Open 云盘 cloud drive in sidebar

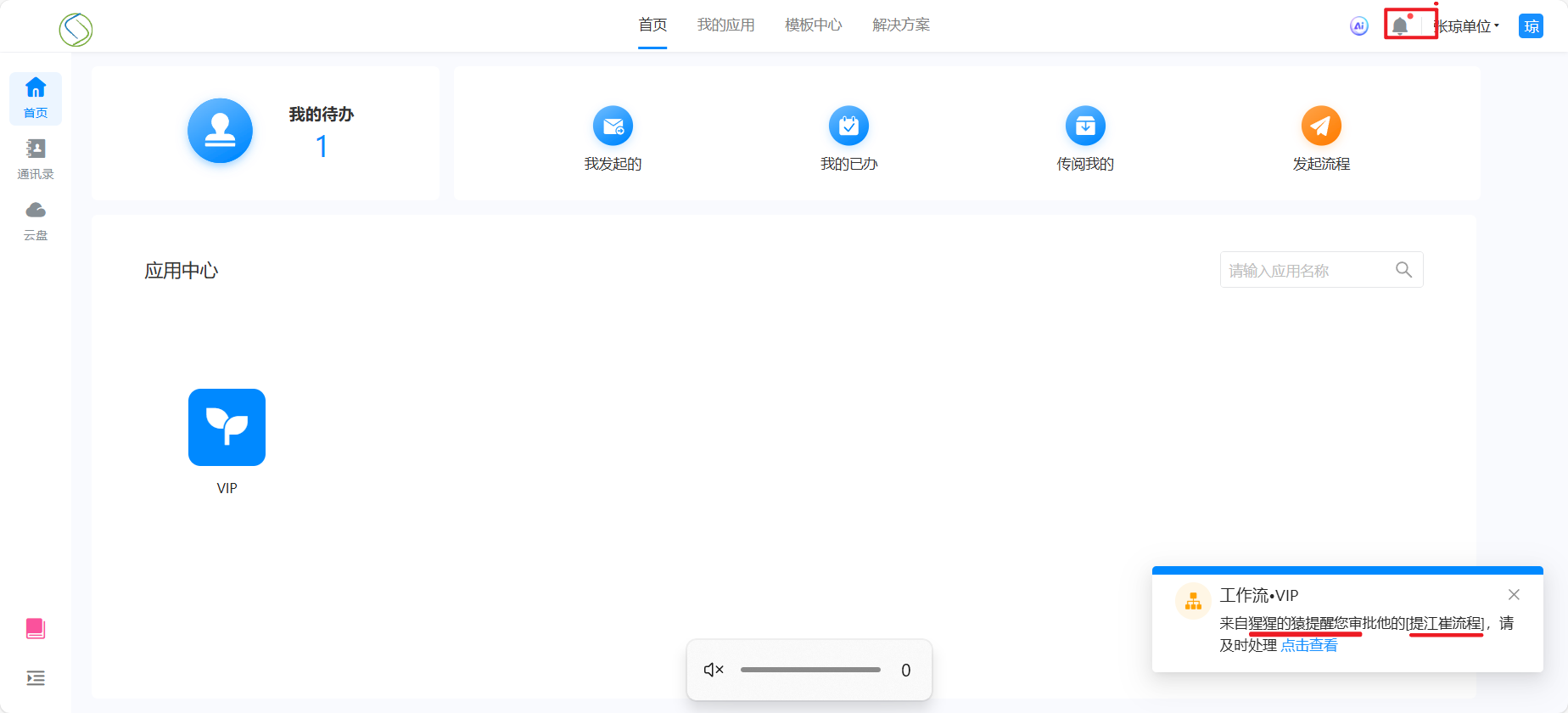coord(36,220)
